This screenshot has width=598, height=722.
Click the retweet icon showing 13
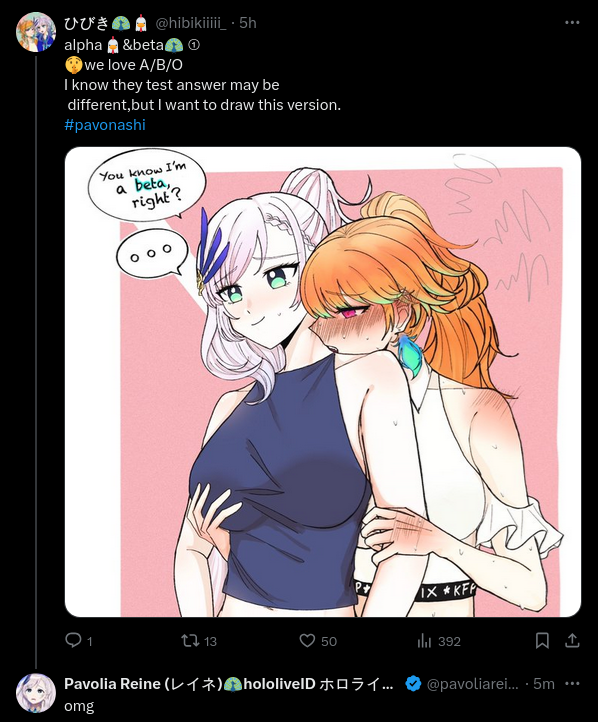[190, 640]
